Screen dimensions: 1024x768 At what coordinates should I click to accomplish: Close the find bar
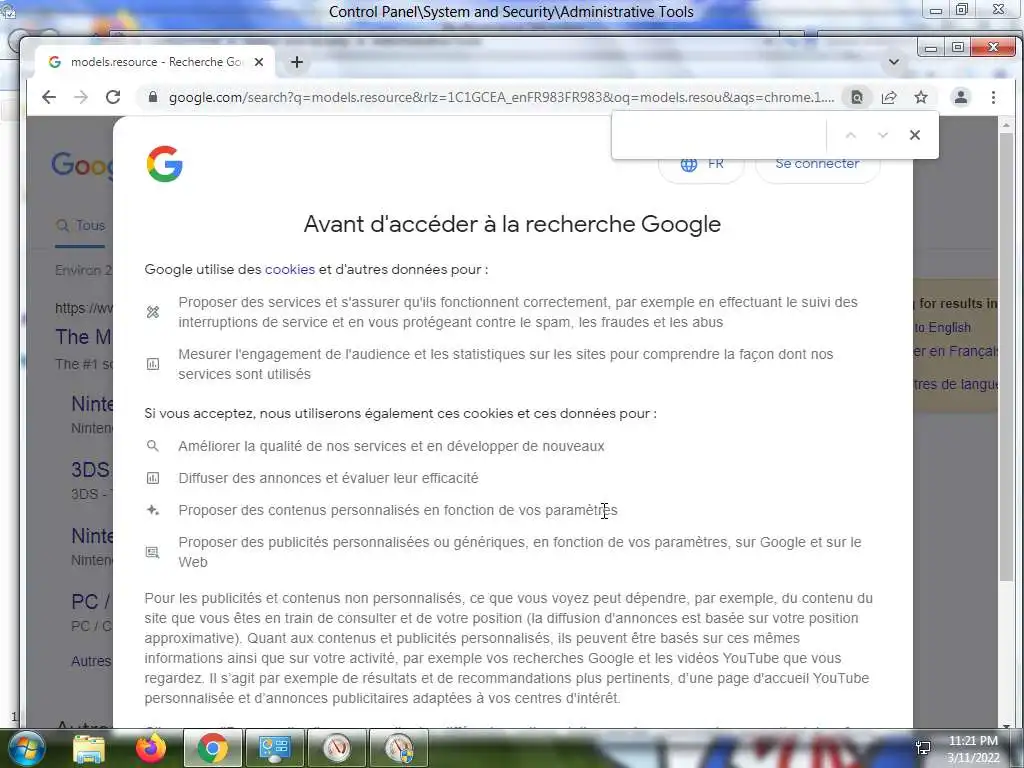[914, 135]
